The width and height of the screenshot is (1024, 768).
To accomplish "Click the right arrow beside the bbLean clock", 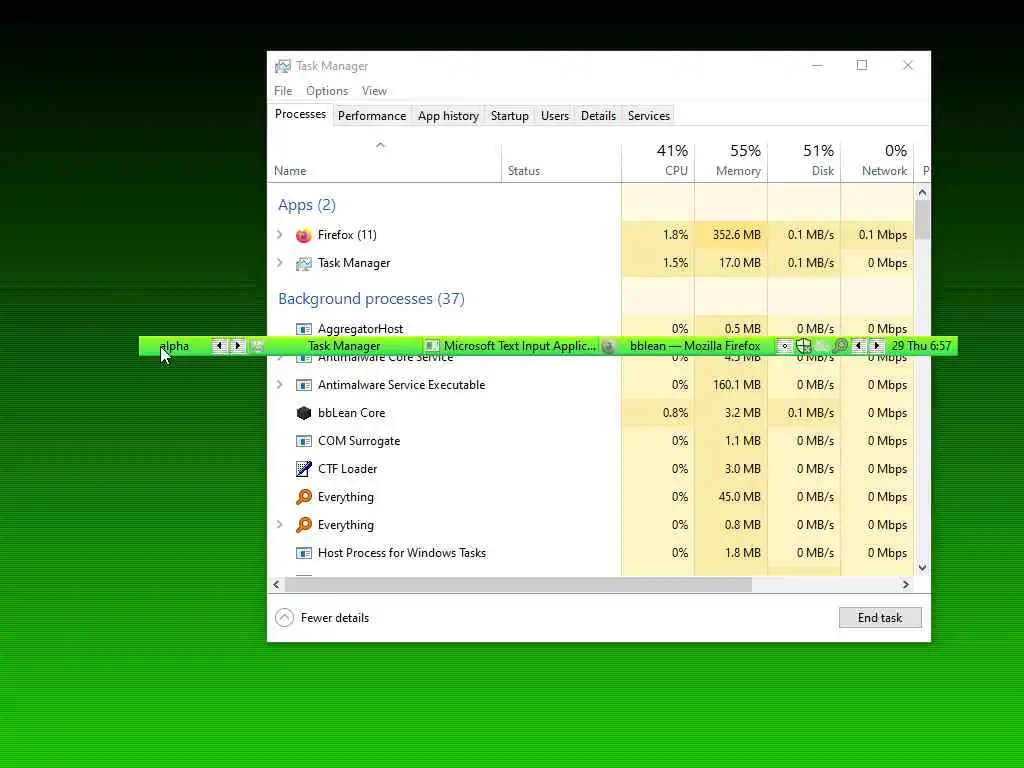I will [x=876, y=346].
